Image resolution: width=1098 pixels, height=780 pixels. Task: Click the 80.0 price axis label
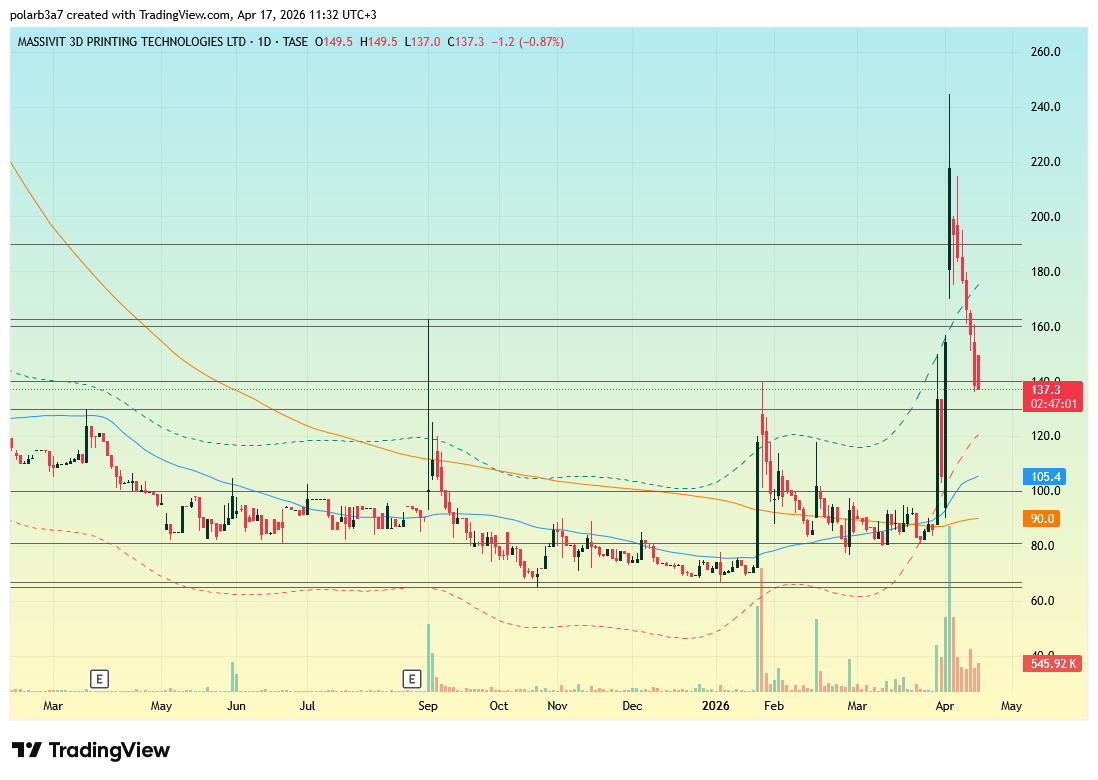(x=1043, y=546)
